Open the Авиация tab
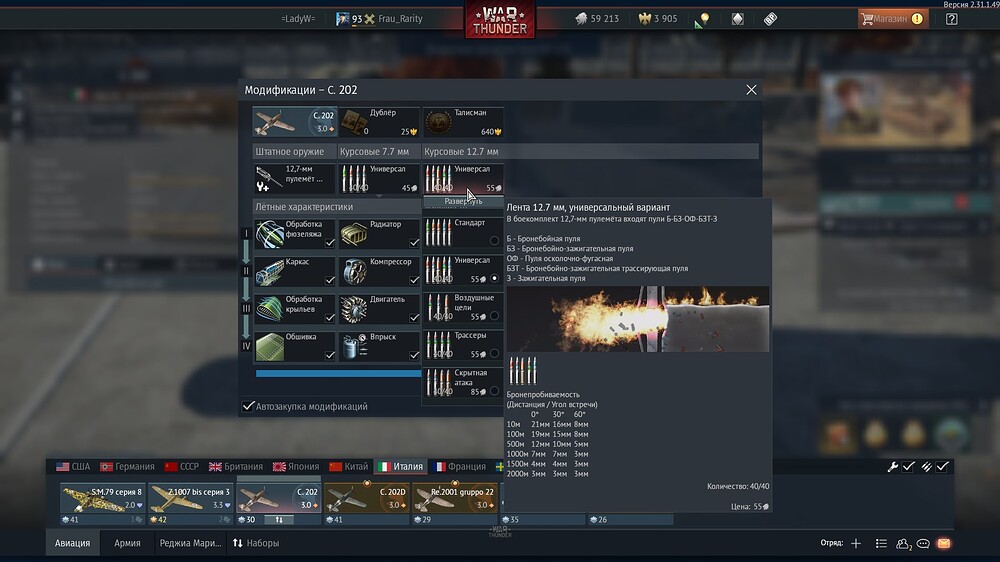Image resolution: width=1000 pixels, height=562 pixels. [73, 543]
